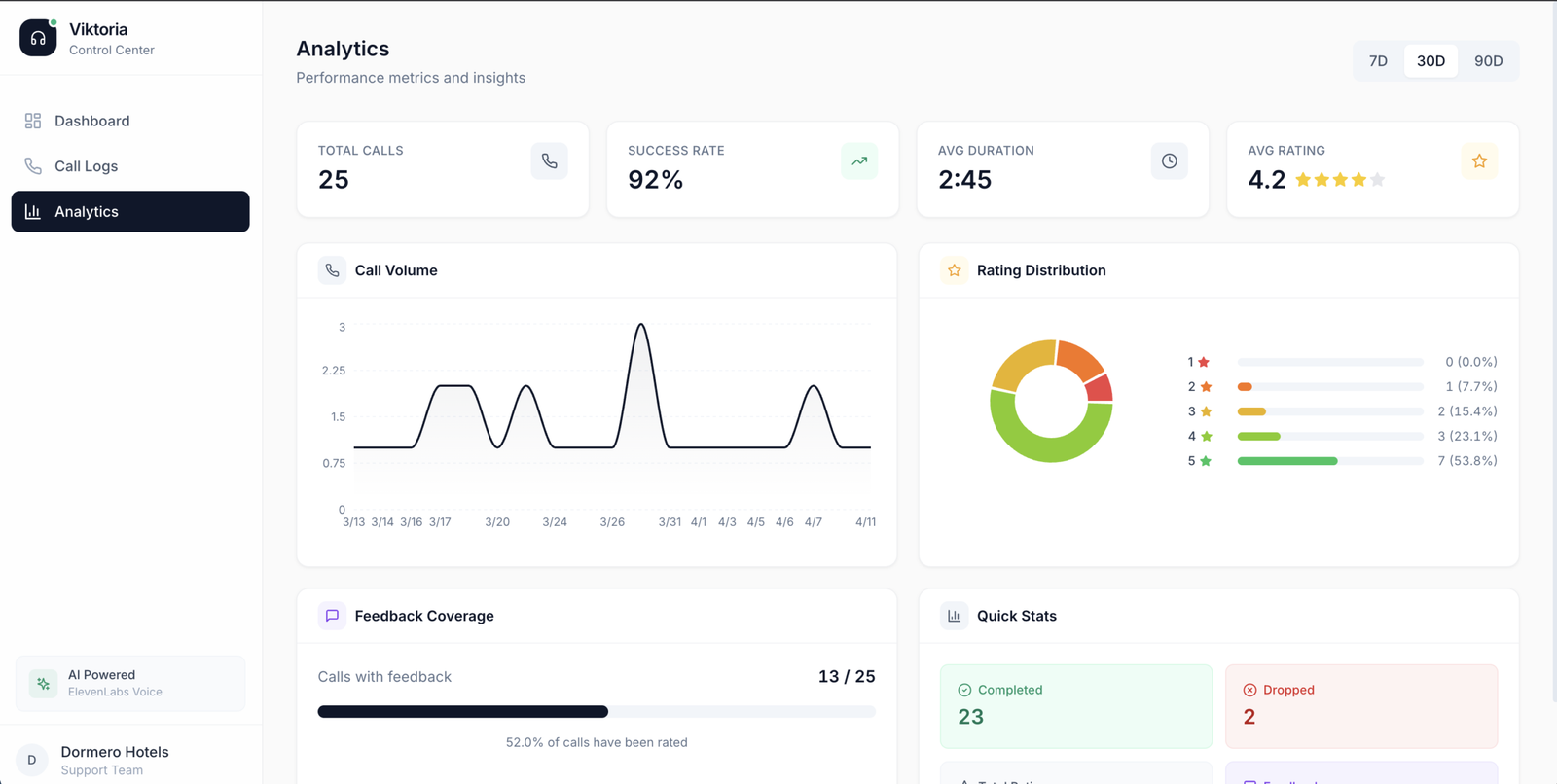Click the phone icon in Total Calls card

pos(549,161)
